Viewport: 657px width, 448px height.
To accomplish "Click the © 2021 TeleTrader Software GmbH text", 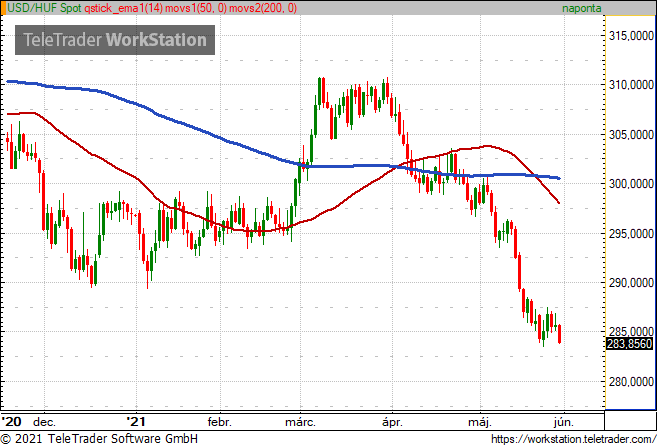I will click(99, 439).
